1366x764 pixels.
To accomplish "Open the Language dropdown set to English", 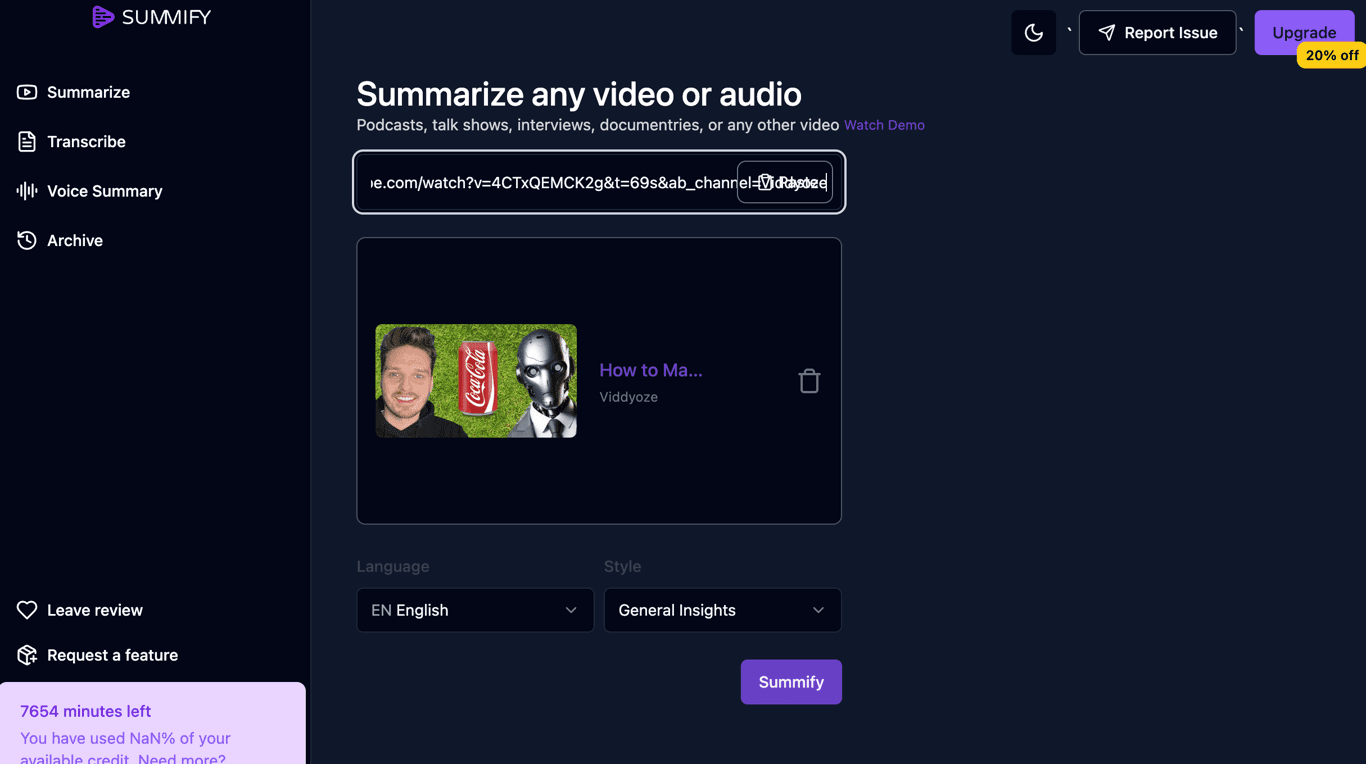I will [474, 610].
